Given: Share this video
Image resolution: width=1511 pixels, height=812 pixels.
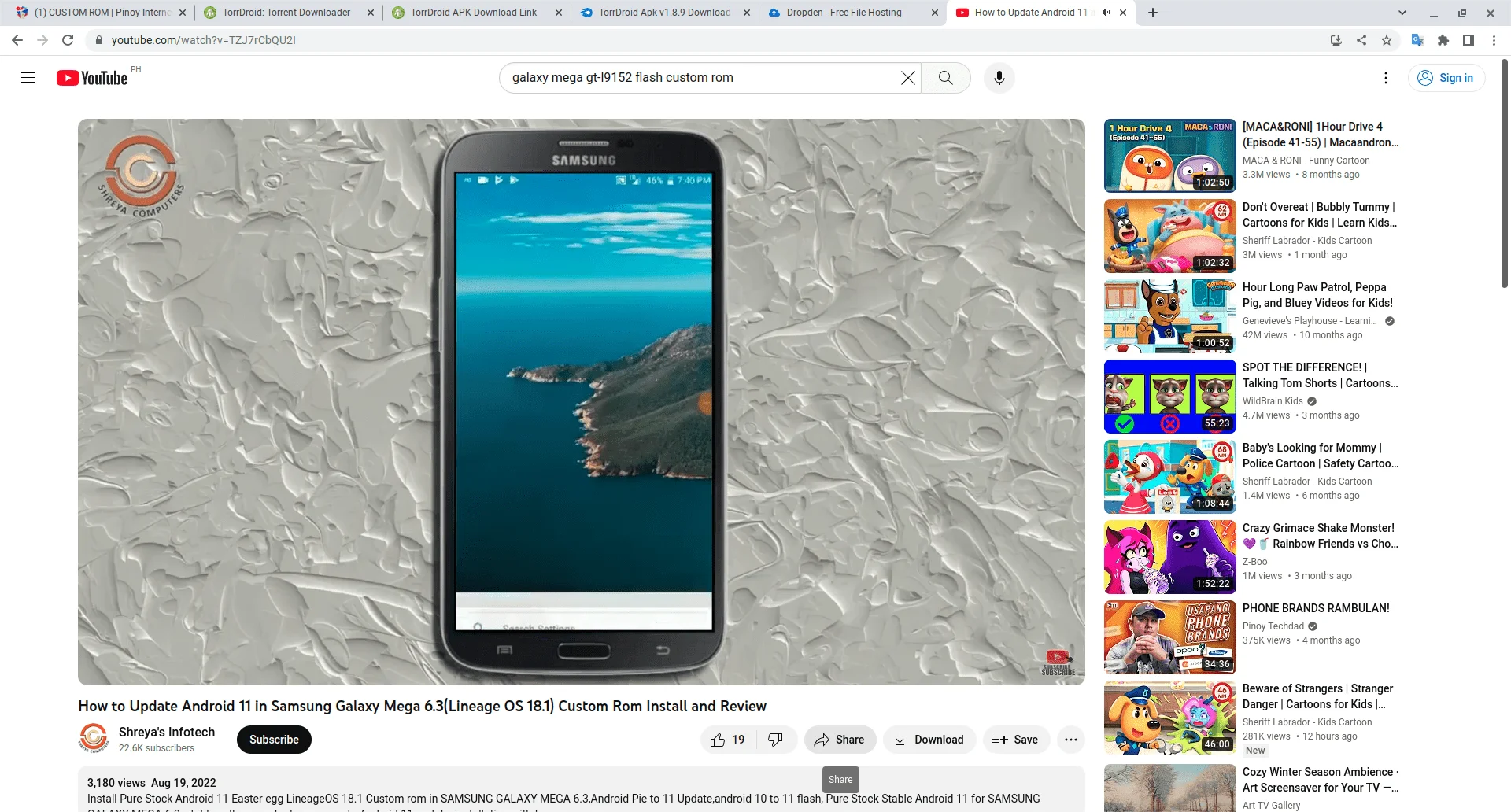Looking at the screenshot, I should (x=840, y=740).
